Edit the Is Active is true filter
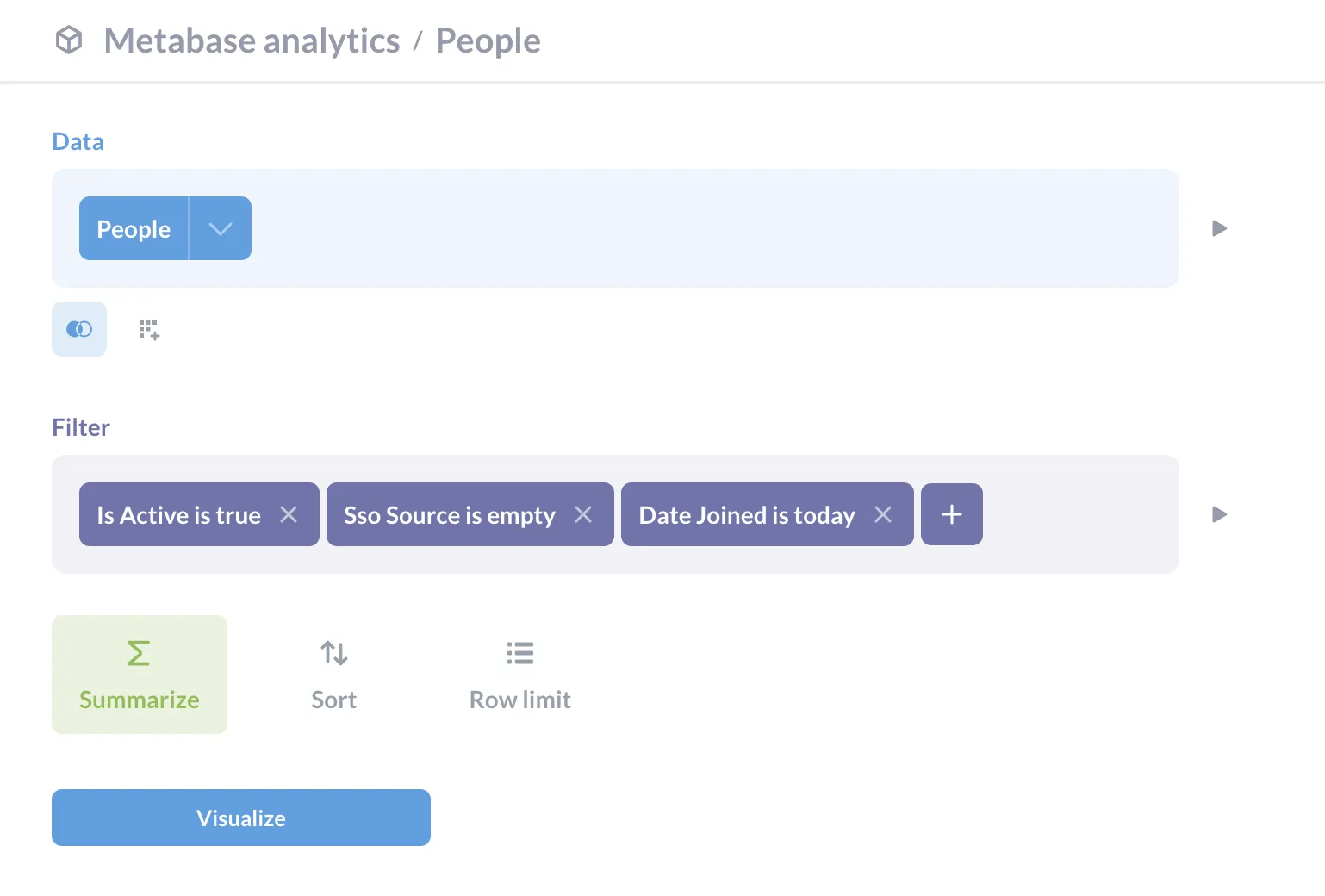 pos(178,515)
